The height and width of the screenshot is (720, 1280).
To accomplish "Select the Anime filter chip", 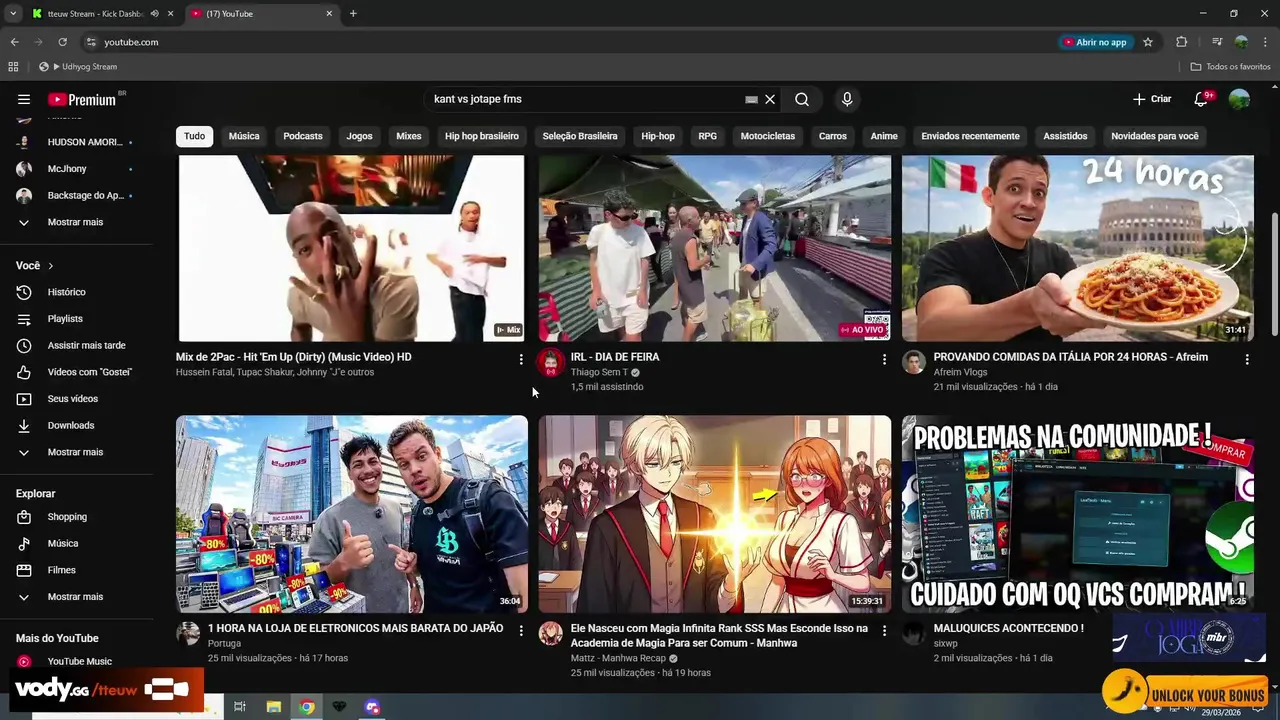I will pos(884,136).
